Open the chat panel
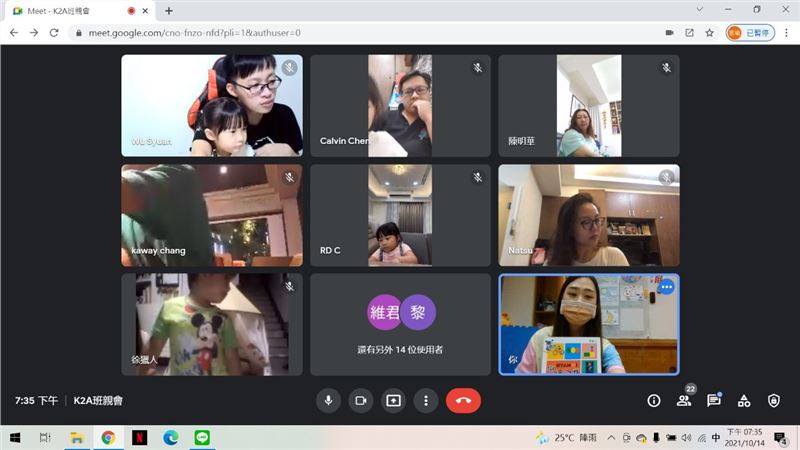This screenshot has height=450, width=800. coord(714,400)
